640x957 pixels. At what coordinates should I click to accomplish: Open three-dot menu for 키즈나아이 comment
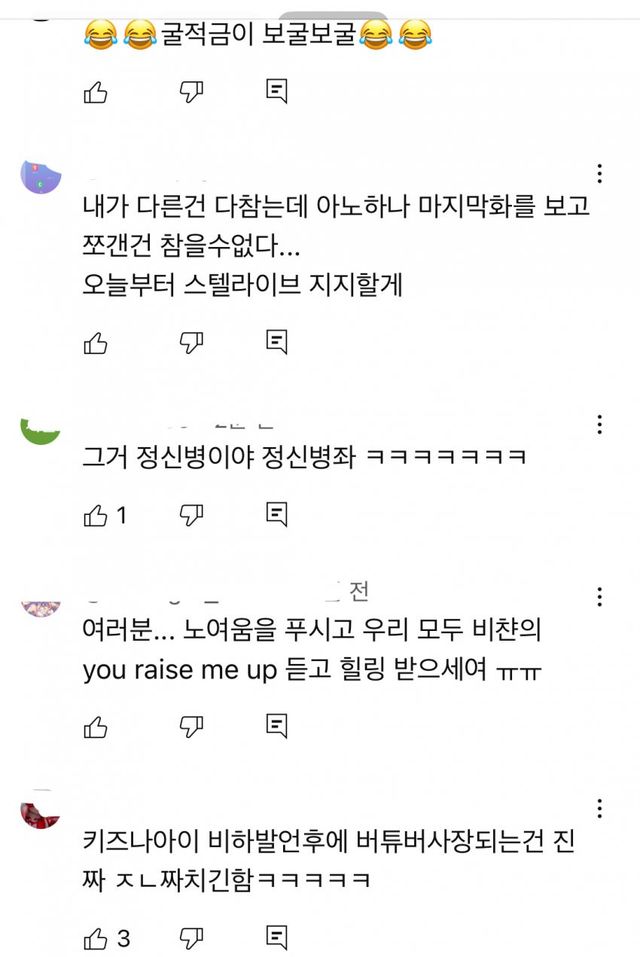click(x=599, y=808)
